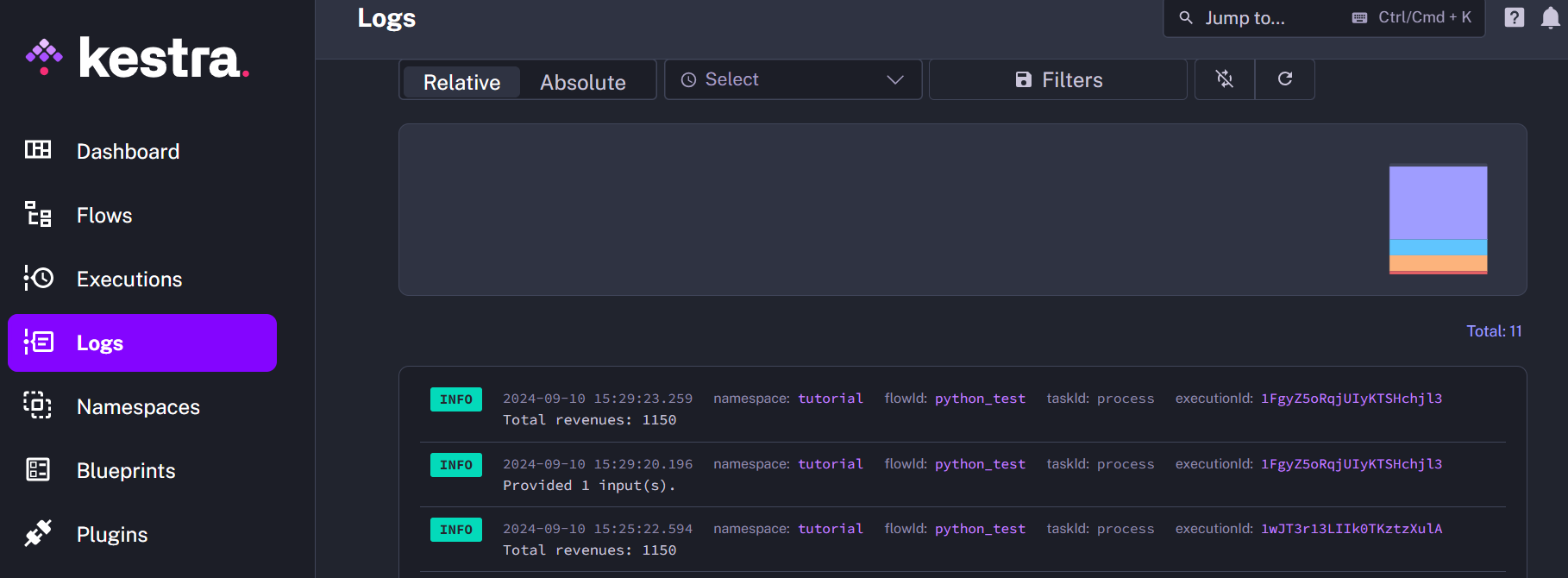Refresh the logs list

(1284, 79)
